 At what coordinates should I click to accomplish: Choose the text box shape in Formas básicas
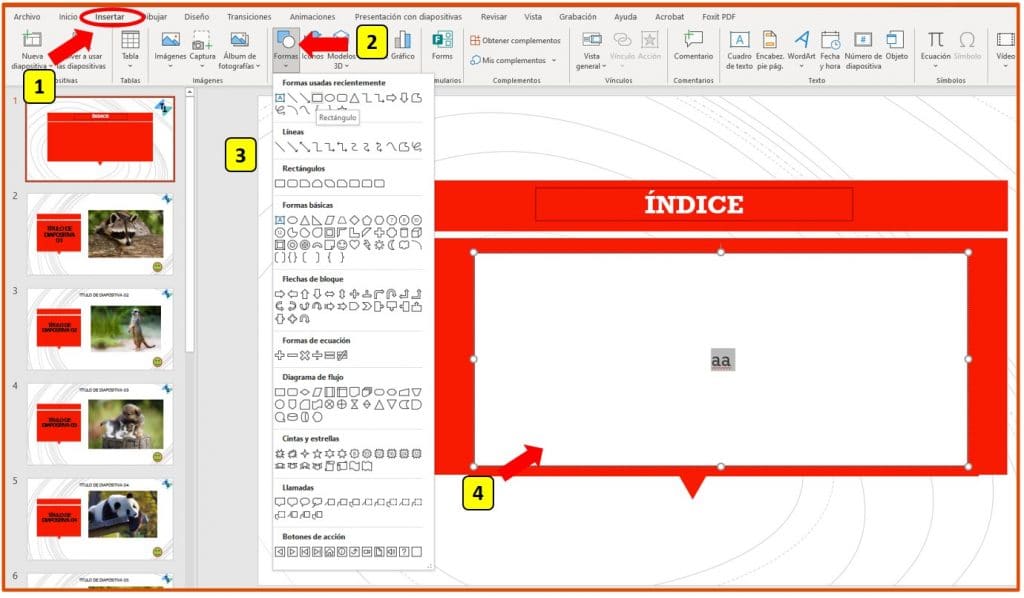[280, 220]
